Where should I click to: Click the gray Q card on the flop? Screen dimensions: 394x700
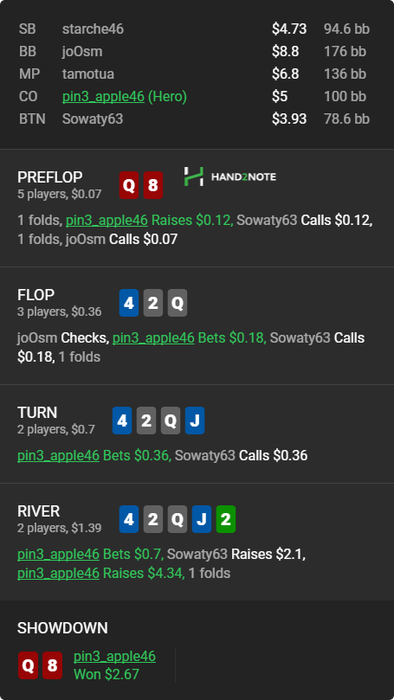click(177, 303)
